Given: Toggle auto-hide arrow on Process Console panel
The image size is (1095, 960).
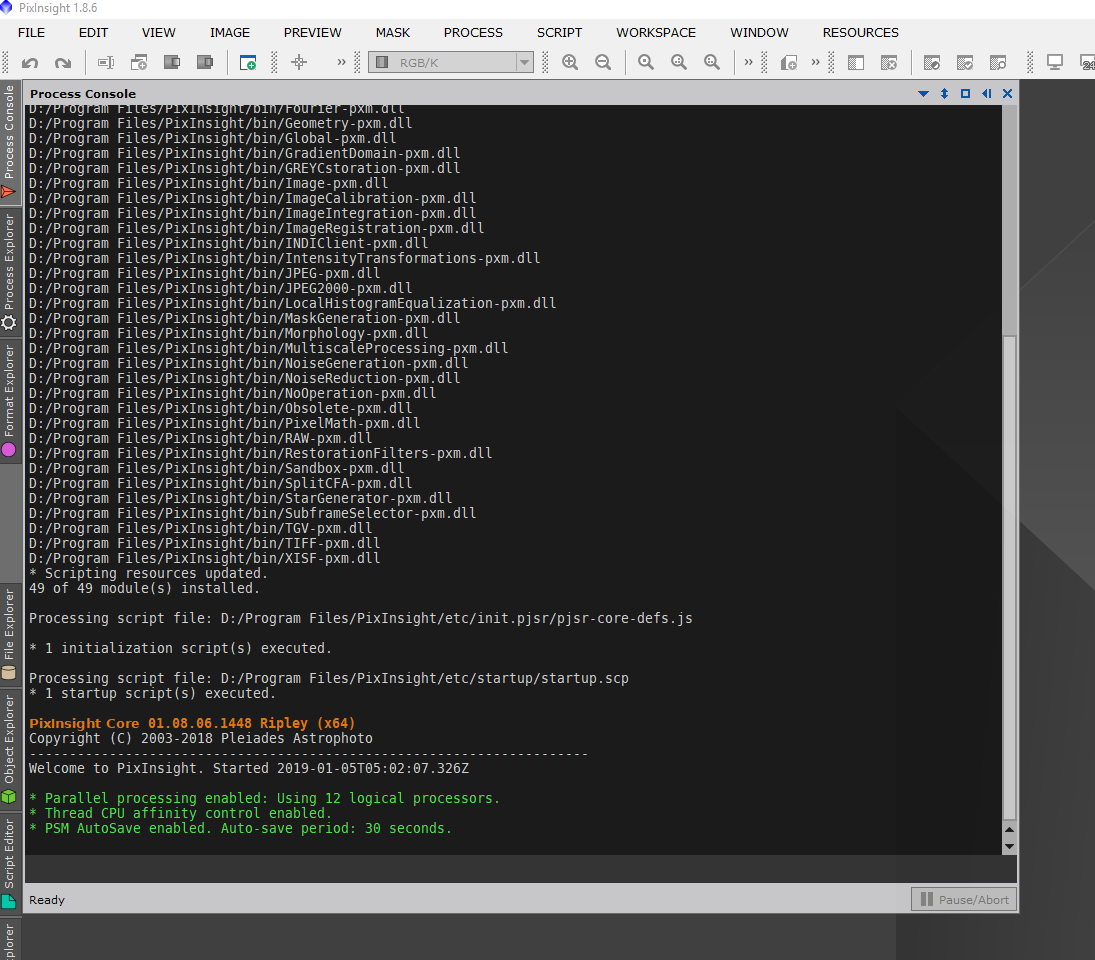Looking at the screenshot, I should click(986, 94).
